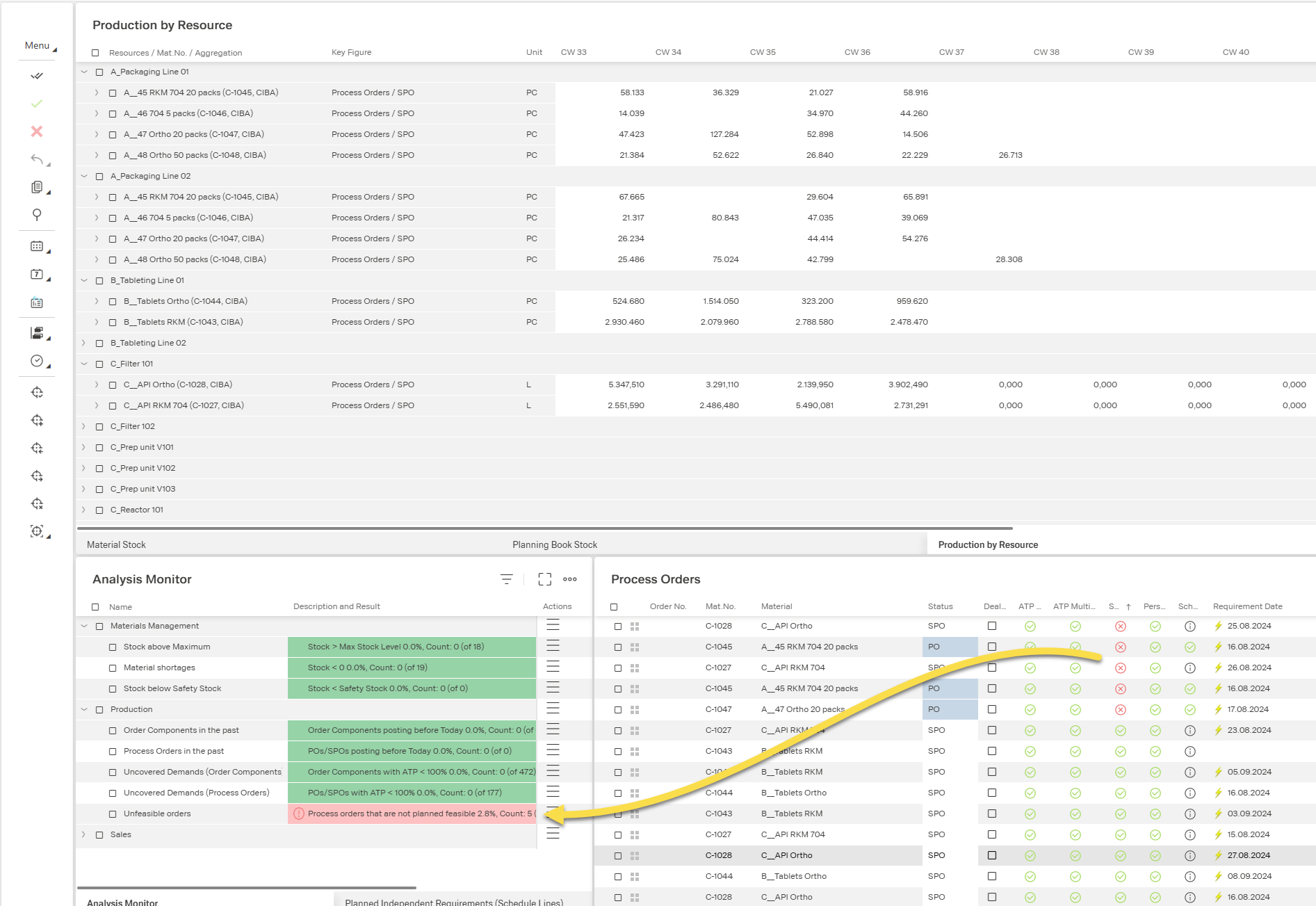Click the copy documents icon
The image size is (1316, 906).
37,187
